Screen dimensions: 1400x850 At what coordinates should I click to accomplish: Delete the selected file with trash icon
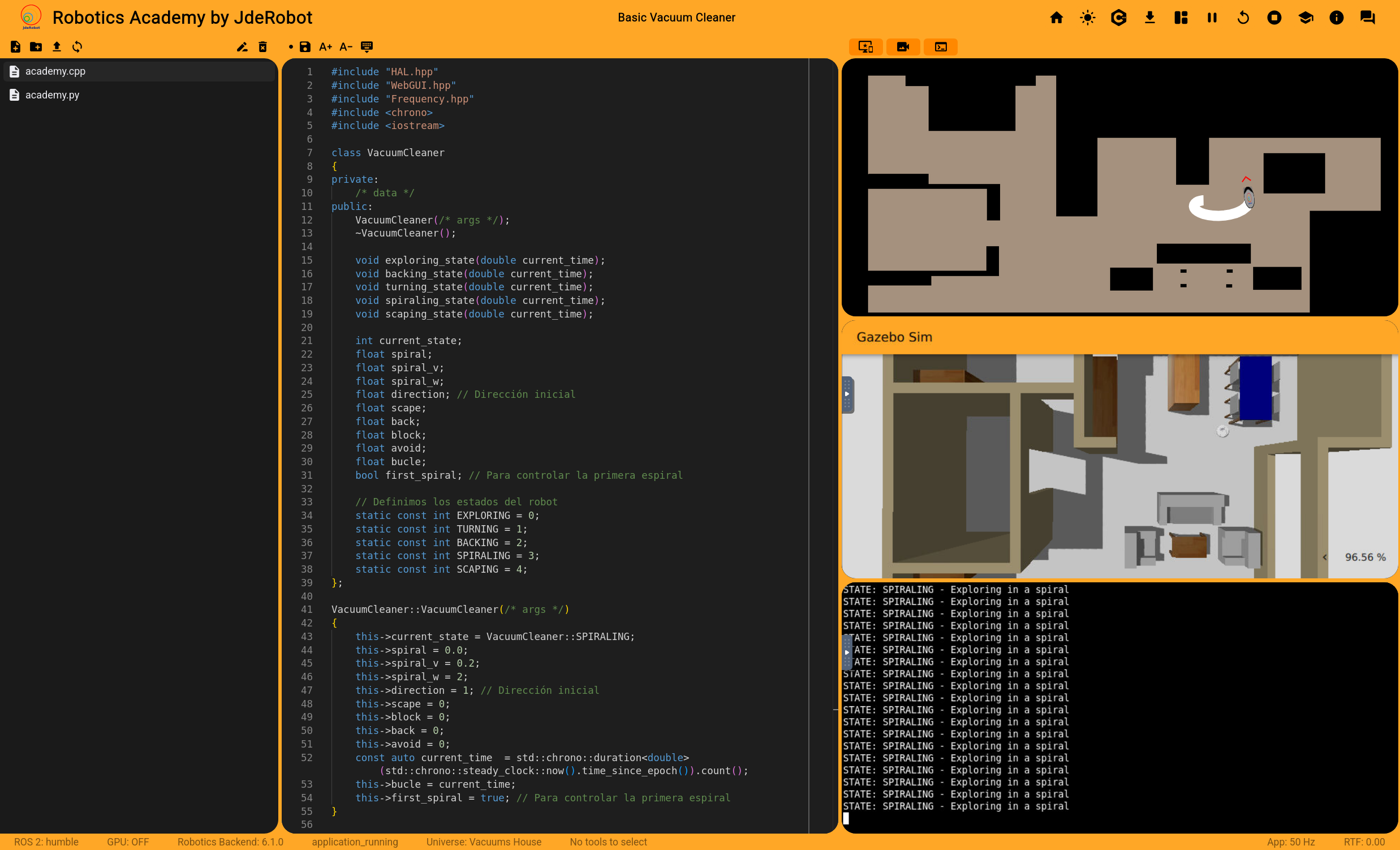coord(262,46)
